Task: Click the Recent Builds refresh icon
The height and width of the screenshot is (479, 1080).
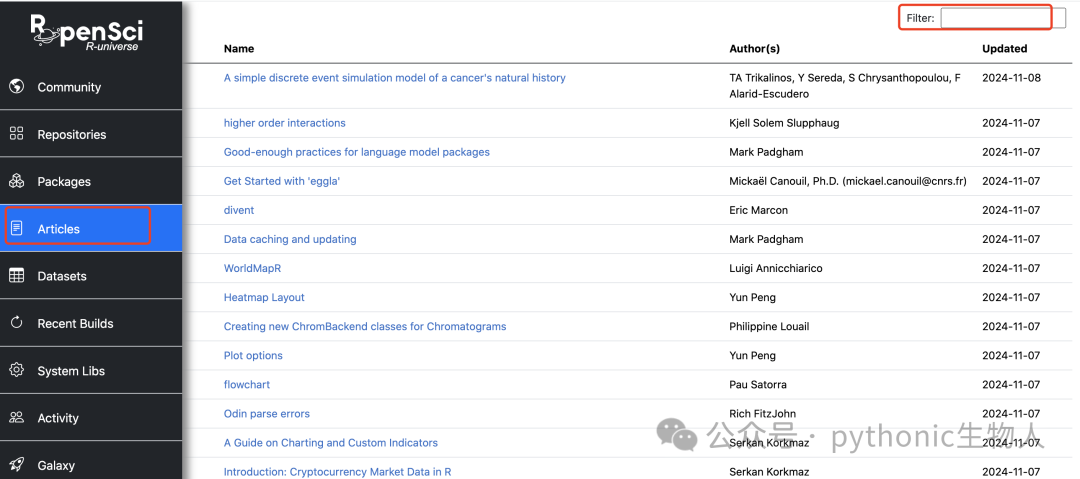Action: (x=17, y=323)
